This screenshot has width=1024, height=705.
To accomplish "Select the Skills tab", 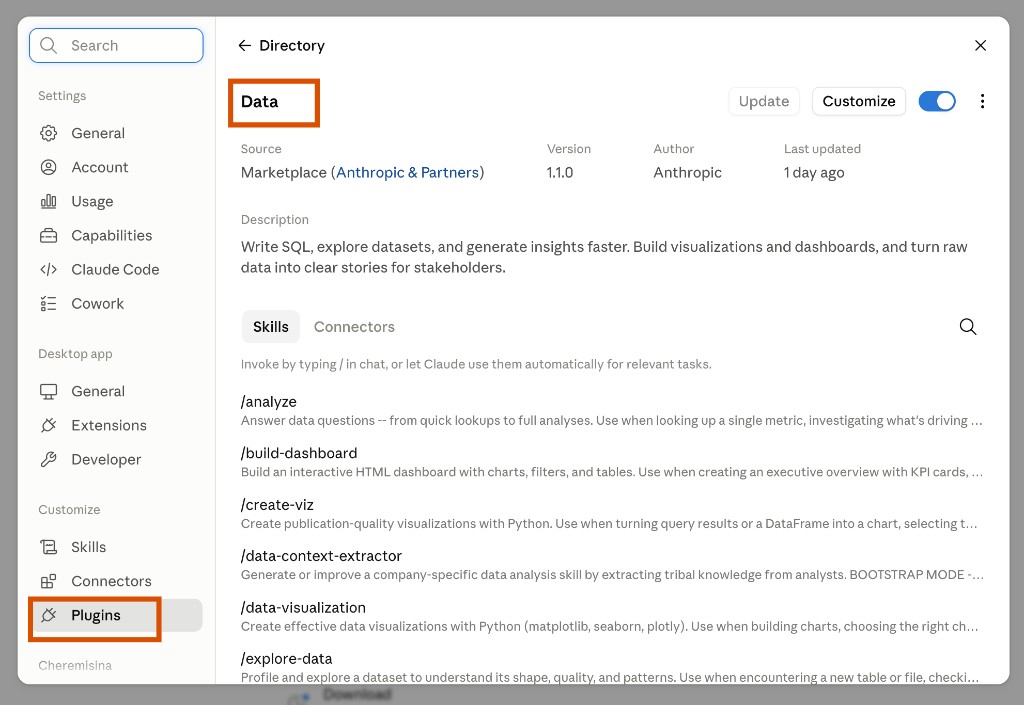I will pos(270,326).
